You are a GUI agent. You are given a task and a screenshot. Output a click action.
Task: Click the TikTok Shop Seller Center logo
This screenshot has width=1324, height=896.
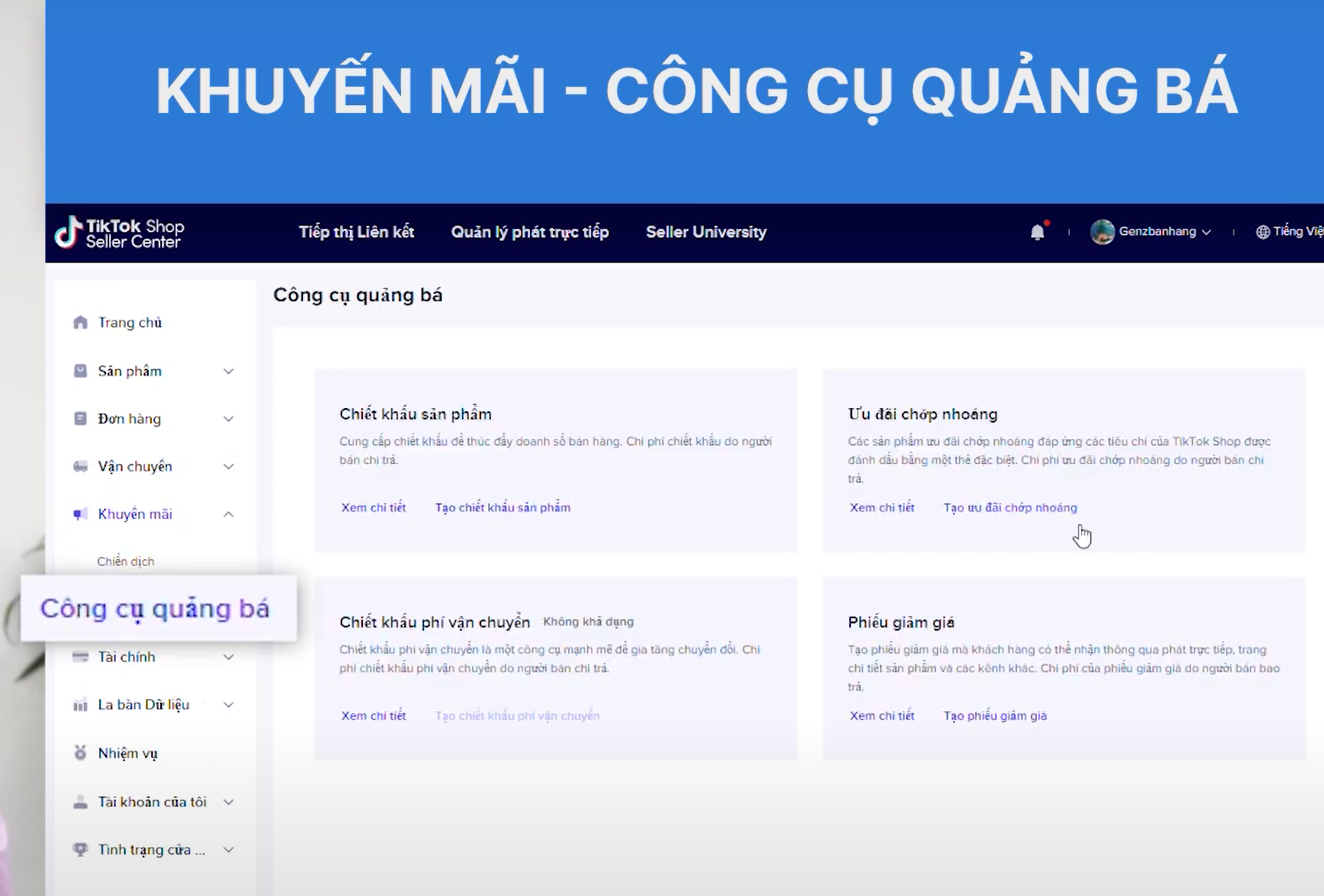coord(119,232)
